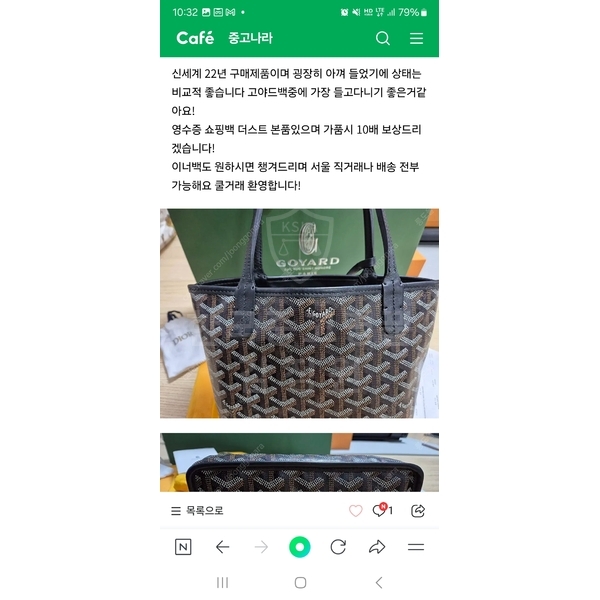The width and height of the screenshot is (600, 600).
Task: Tap the green circle Naver button
Action: pyautogui.click(x=300, y=547)
